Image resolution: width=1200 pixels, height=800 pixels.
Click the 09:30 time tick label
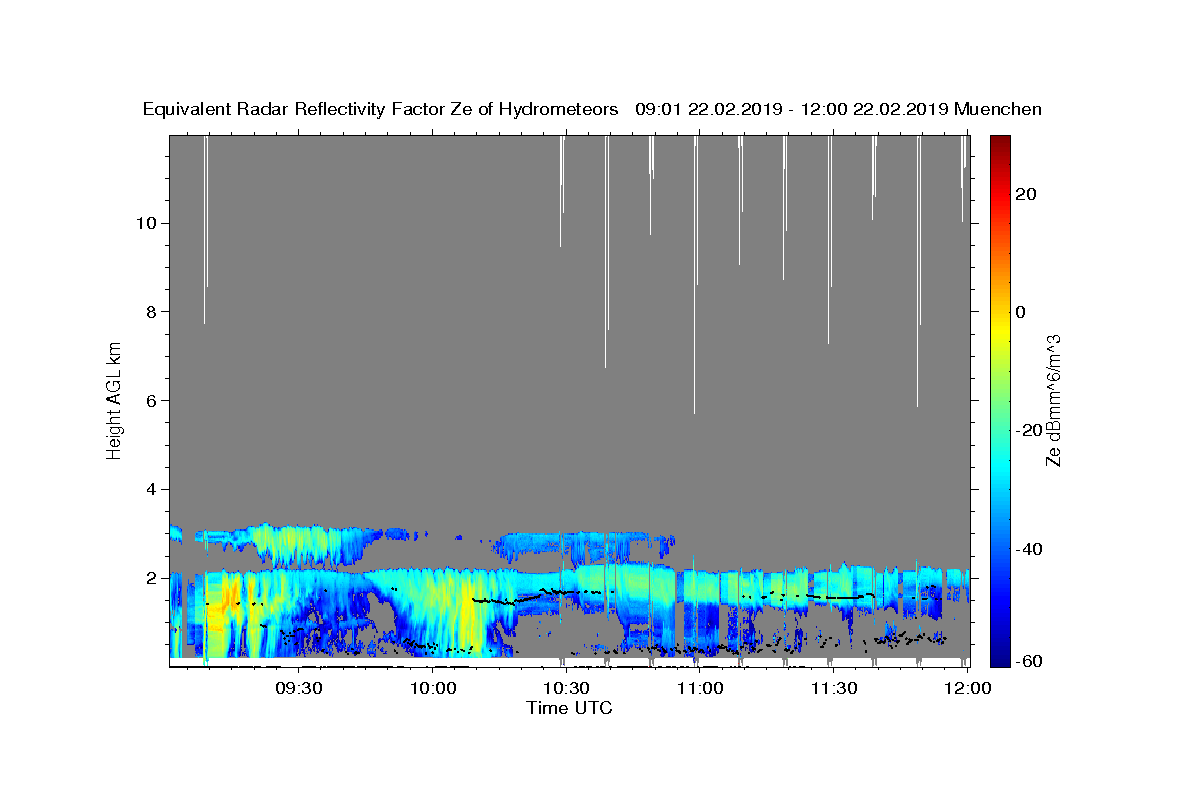(298, 688)
